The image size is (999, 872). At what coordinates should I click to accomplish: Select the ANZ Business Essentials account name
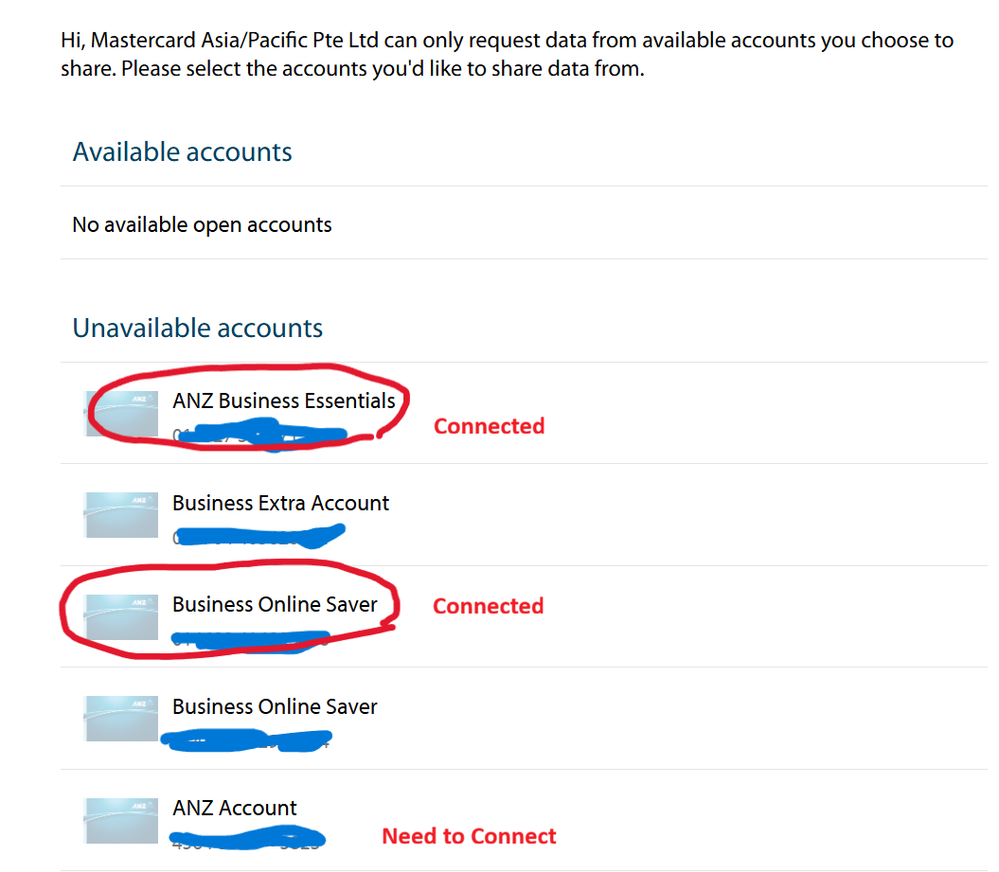pos(284,401)
